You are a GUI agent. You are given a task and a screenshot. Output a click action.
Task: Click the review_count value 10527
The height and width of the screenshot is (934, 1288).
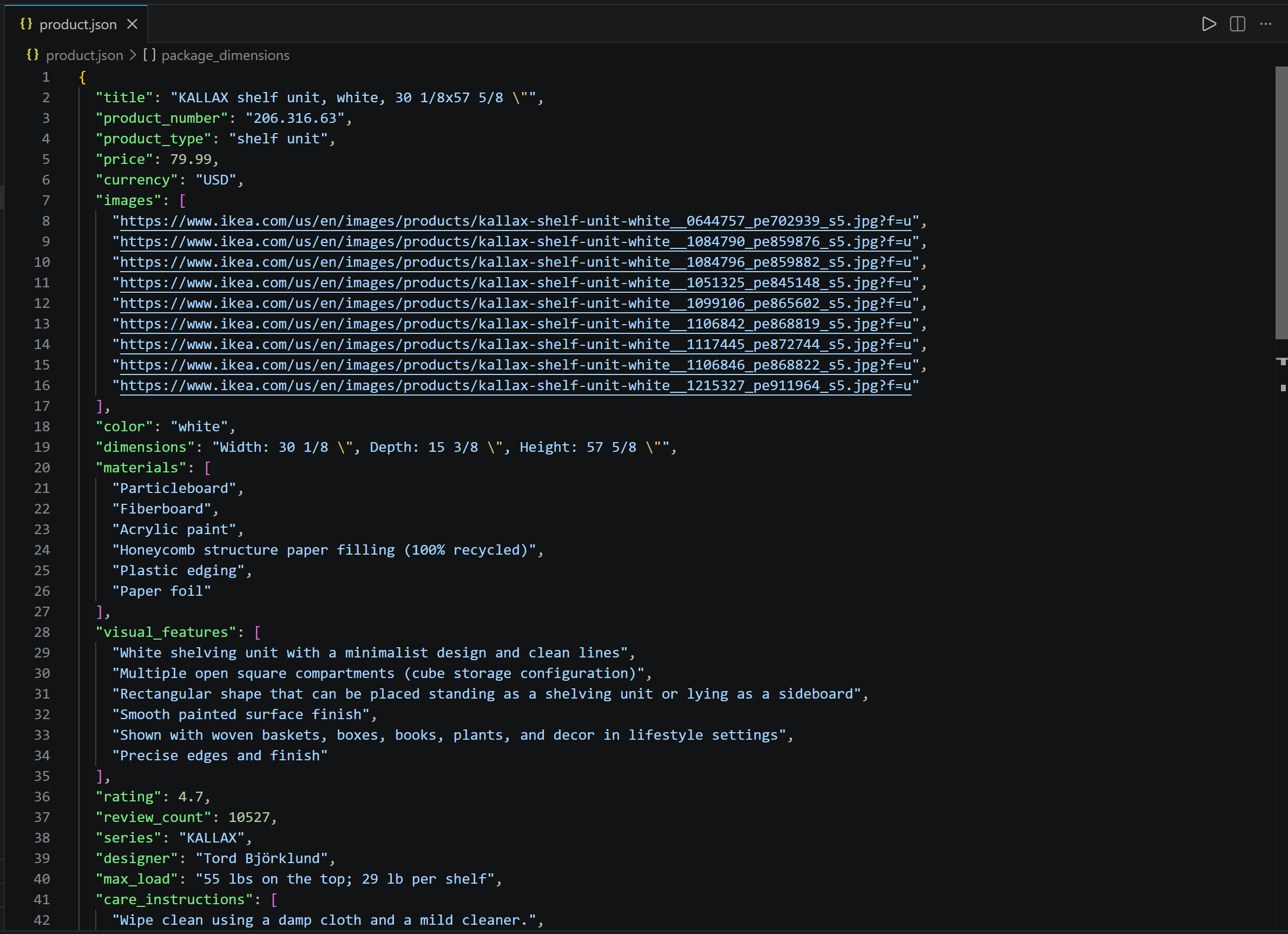pos(249,817)
